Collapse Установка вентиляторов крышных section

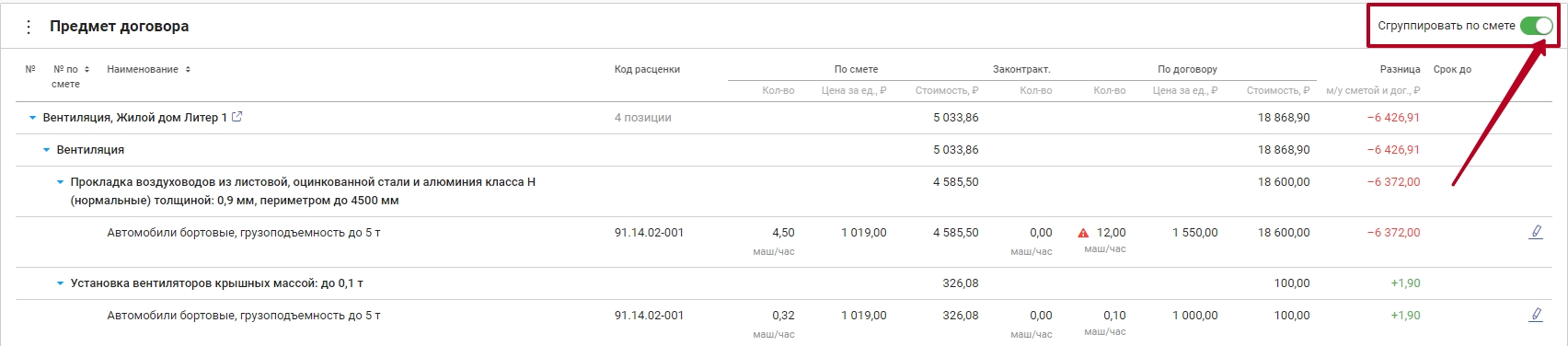pos(61,283)
